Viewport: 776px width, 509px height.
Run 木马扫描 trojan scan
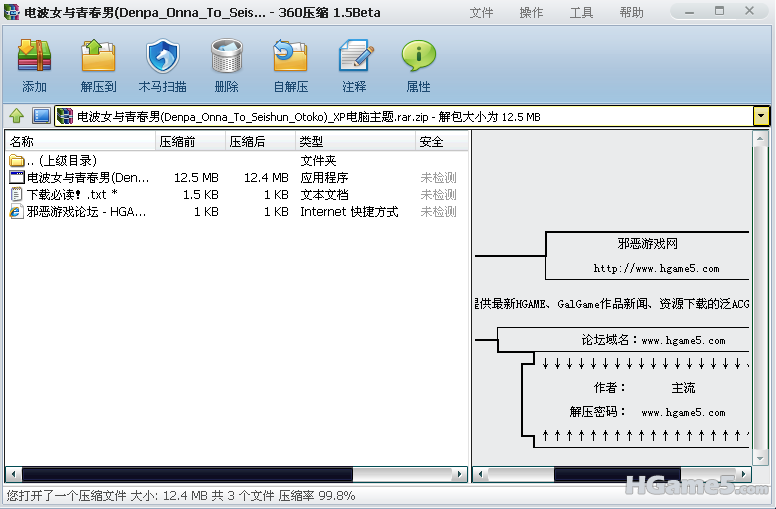[x=162, y=66]
